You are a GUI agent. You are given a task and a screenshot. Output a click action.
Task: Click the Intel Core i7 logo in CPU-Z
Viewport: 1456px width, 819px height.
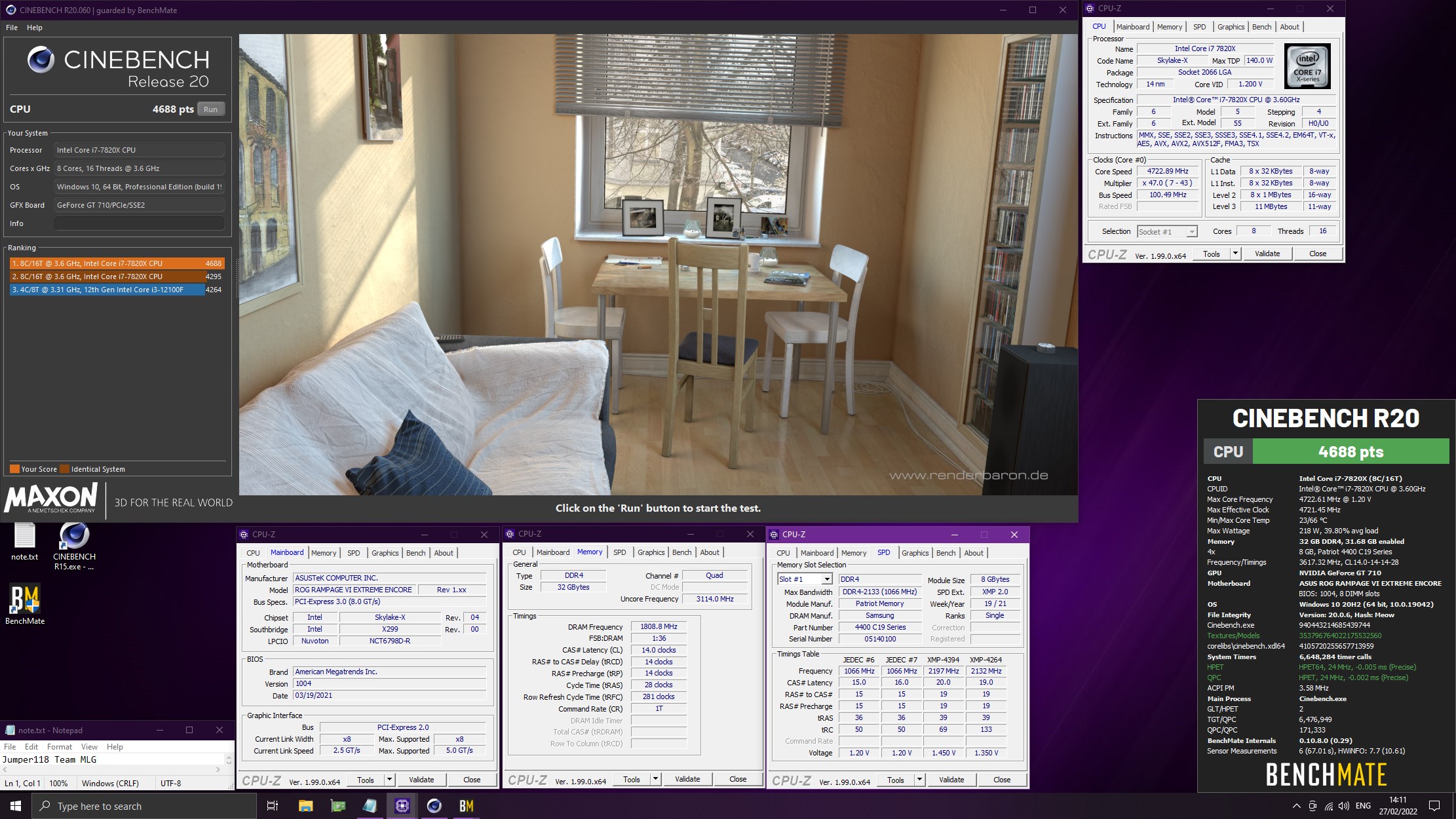coord(1307,66)
